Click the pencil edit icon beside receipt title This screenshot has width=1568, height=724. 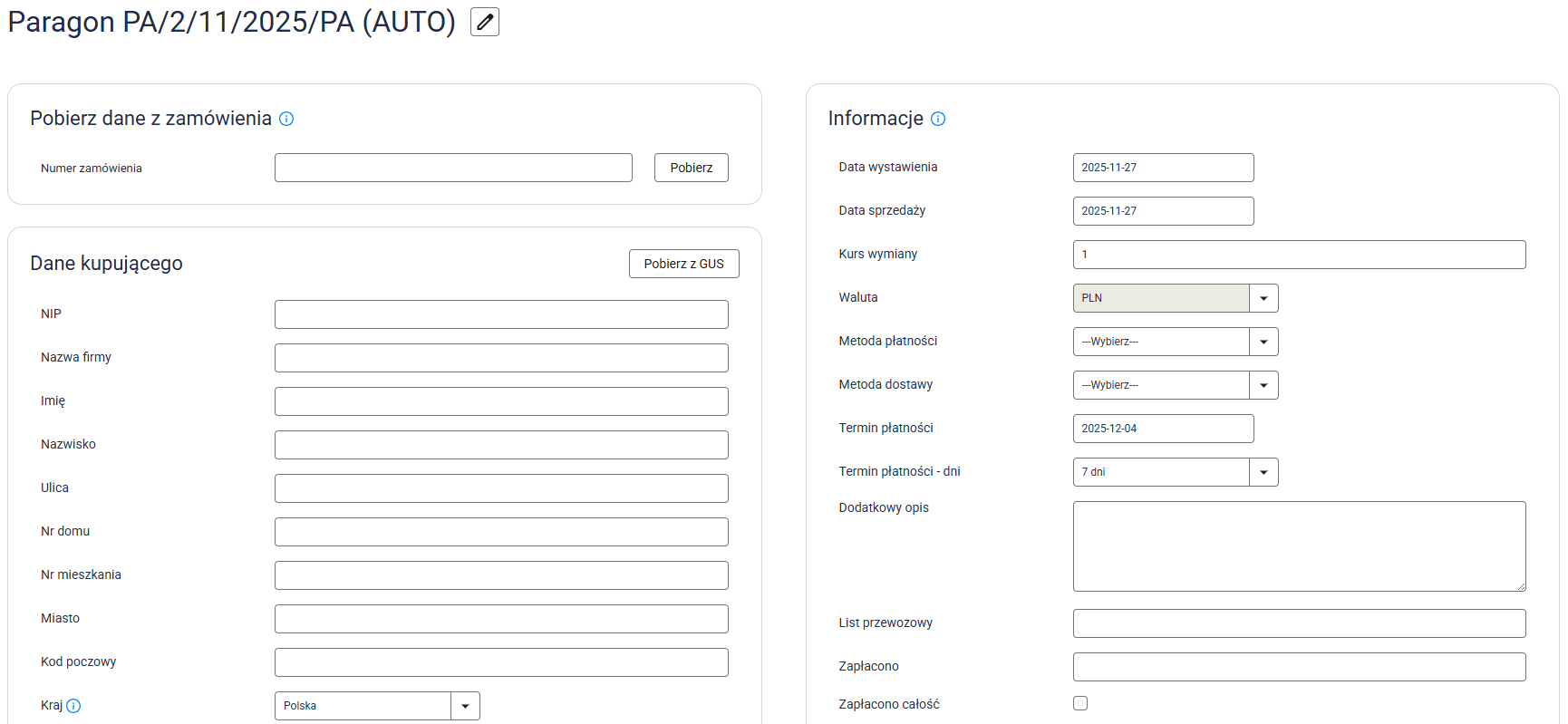485,22
